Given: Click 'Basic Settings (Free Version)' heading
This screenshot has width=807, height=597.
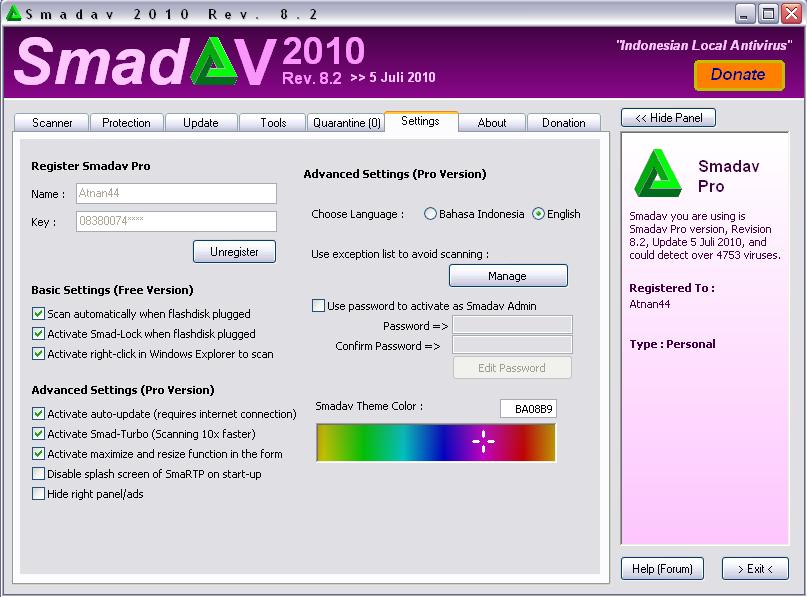Looking at the screenshot, I should (112, 290).
